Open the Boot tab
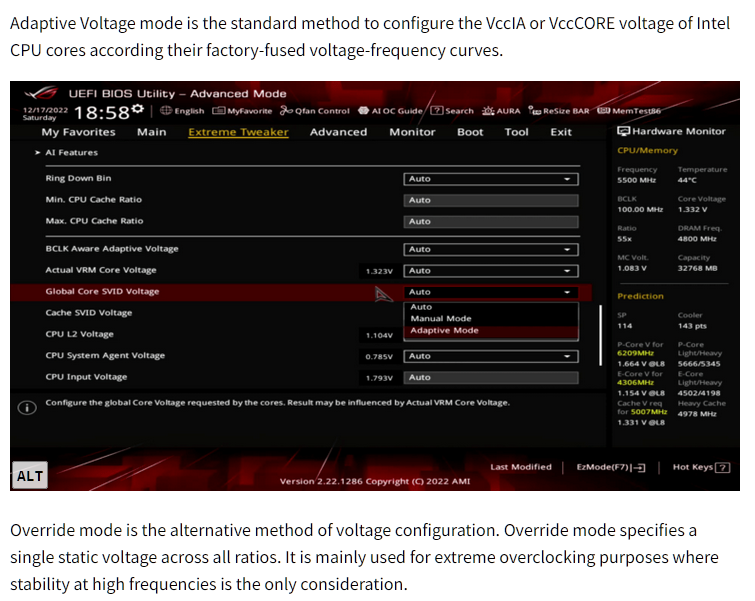Image resolution: width=755 pixels, height=601 pixels. pos(470,132)
